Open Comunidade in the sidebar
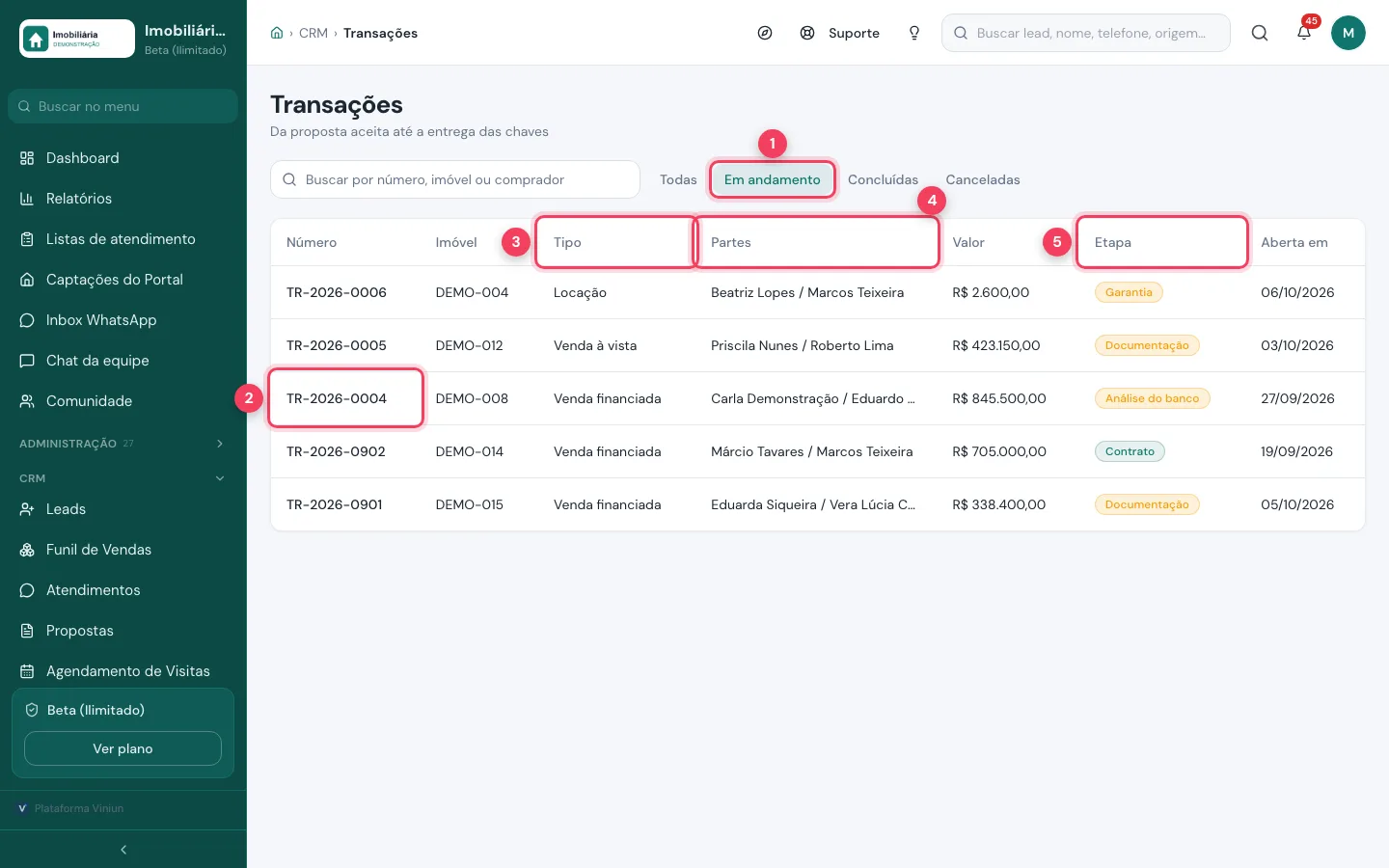 point(123,401)
